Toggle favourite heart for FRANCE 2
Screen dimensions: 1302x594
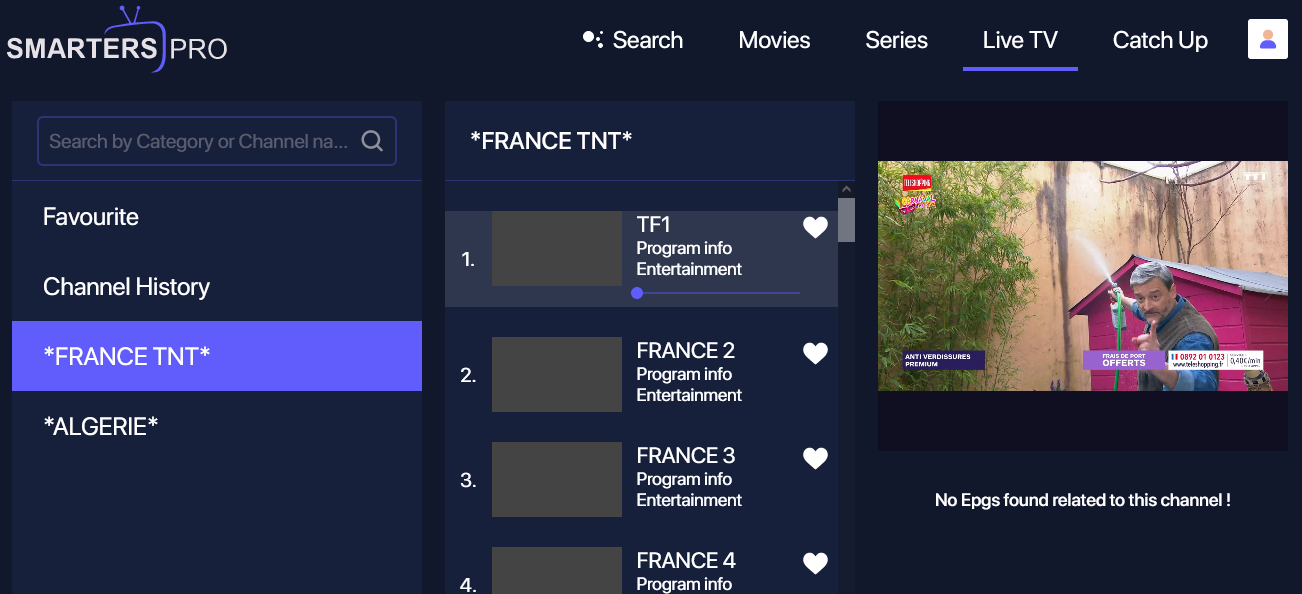coord(816,353)
